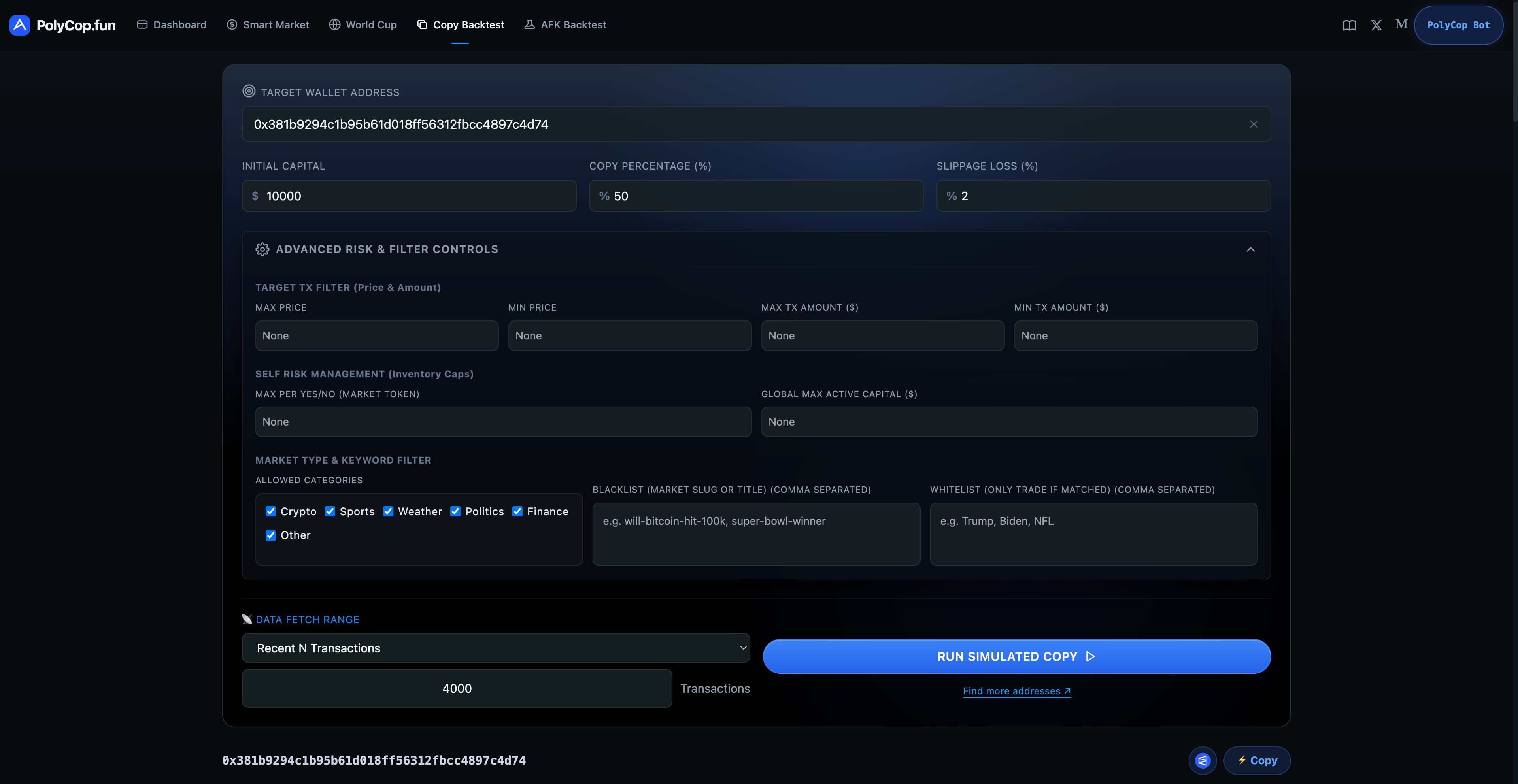The height and width of the screenshot is (784, 1518).
Task: Open the Find more addresses link
Action: [1016, 691]
